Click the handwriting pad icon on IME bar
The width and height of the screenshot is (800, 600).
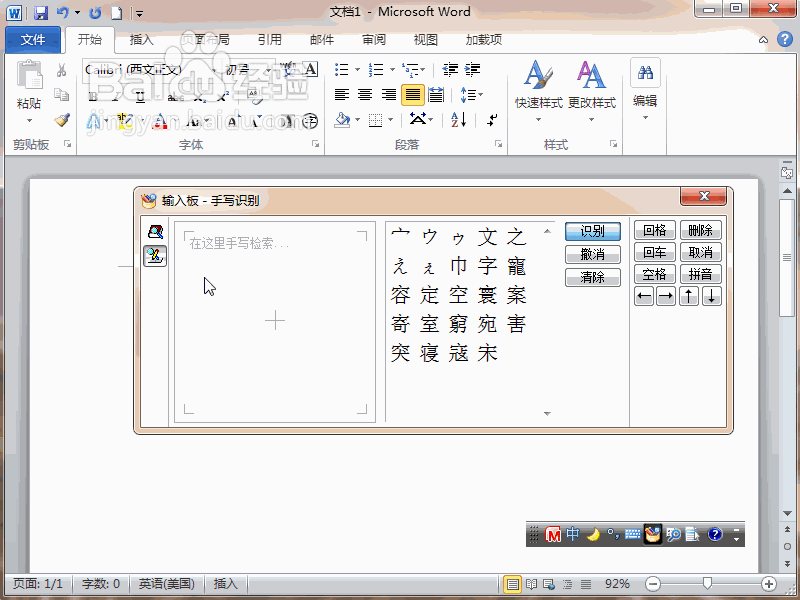[653, 534]
